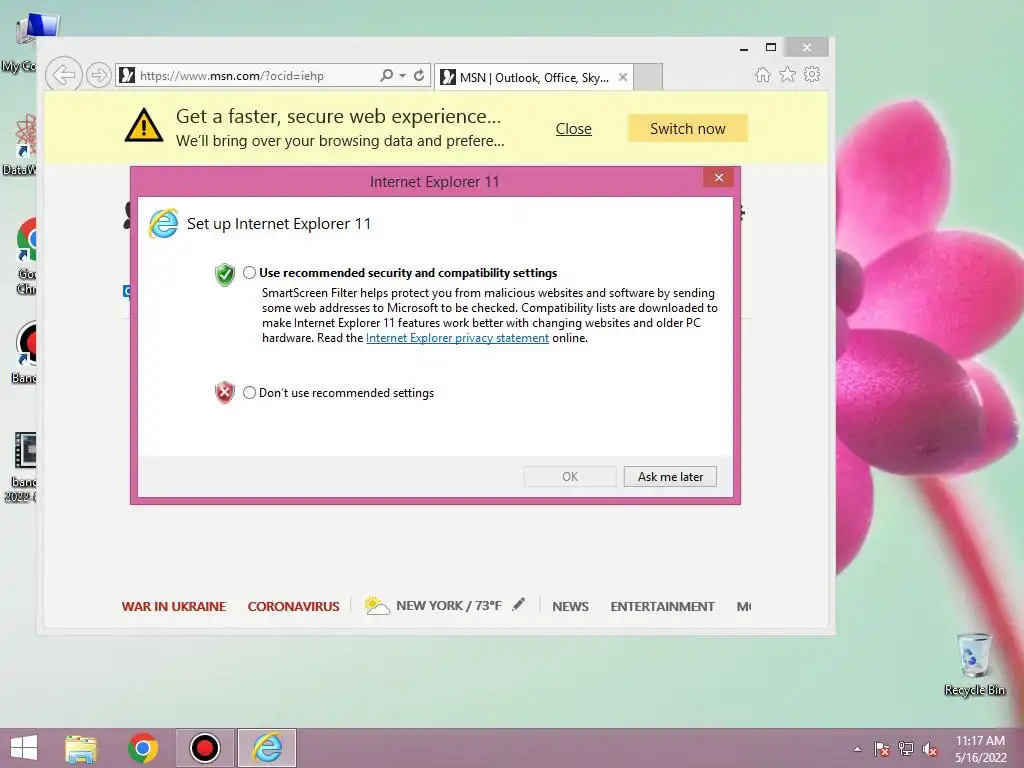Close the MSN browser tab

(623, 77)
